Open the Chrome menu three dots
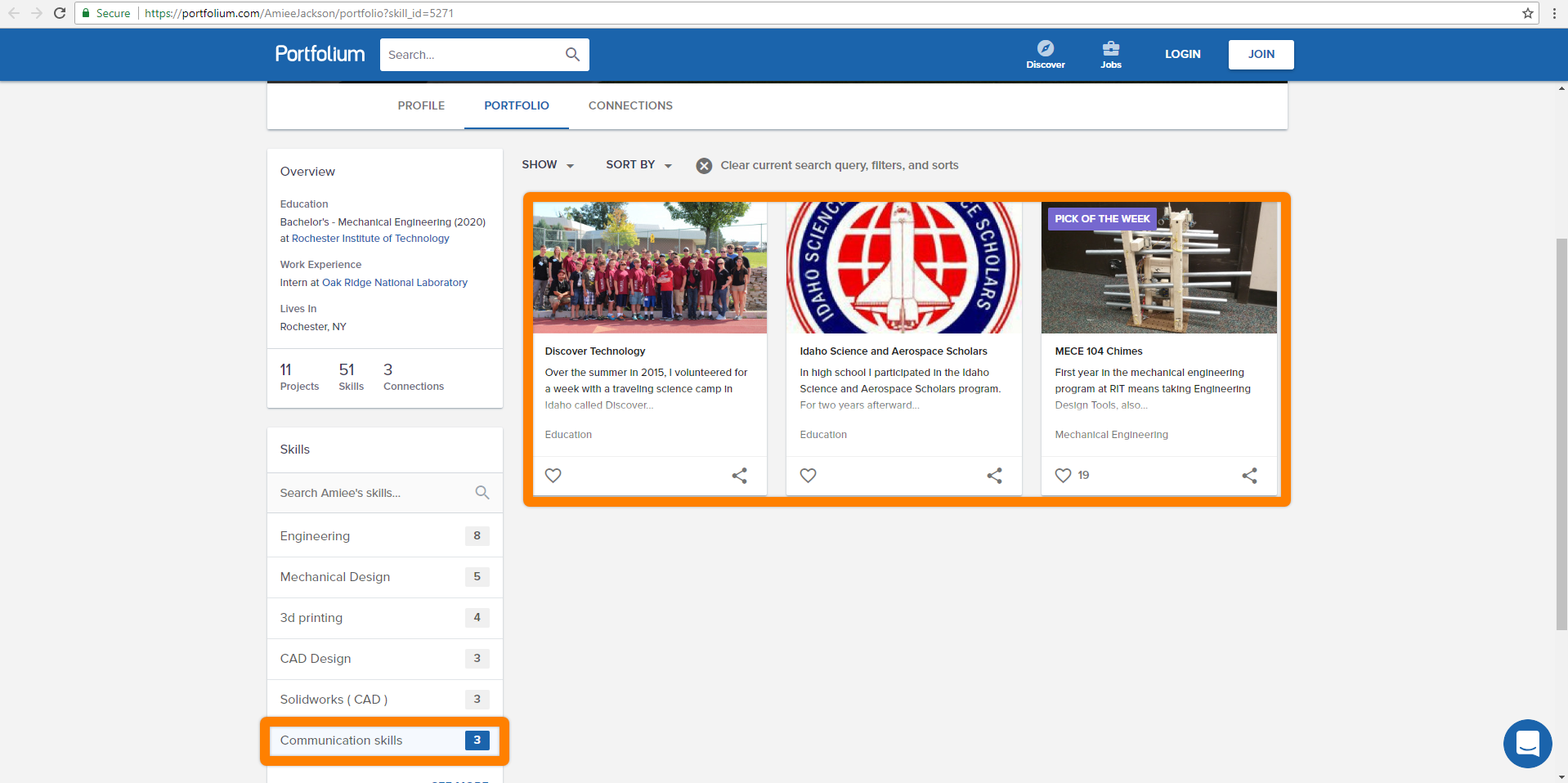The height and width of the screenshot is (783, 1568). [1554, 13]
